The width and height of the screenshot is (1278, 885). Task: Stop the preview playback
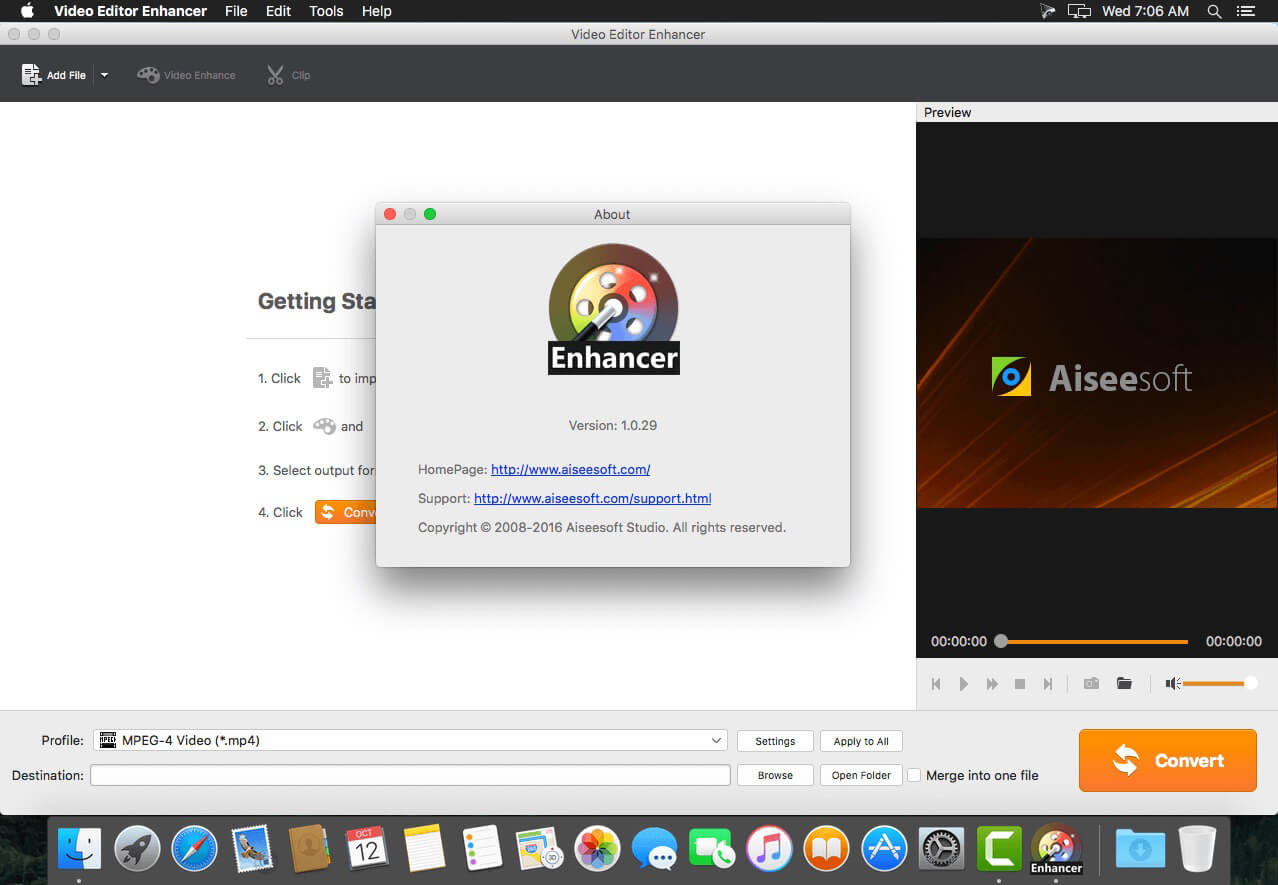[1020, 684]
